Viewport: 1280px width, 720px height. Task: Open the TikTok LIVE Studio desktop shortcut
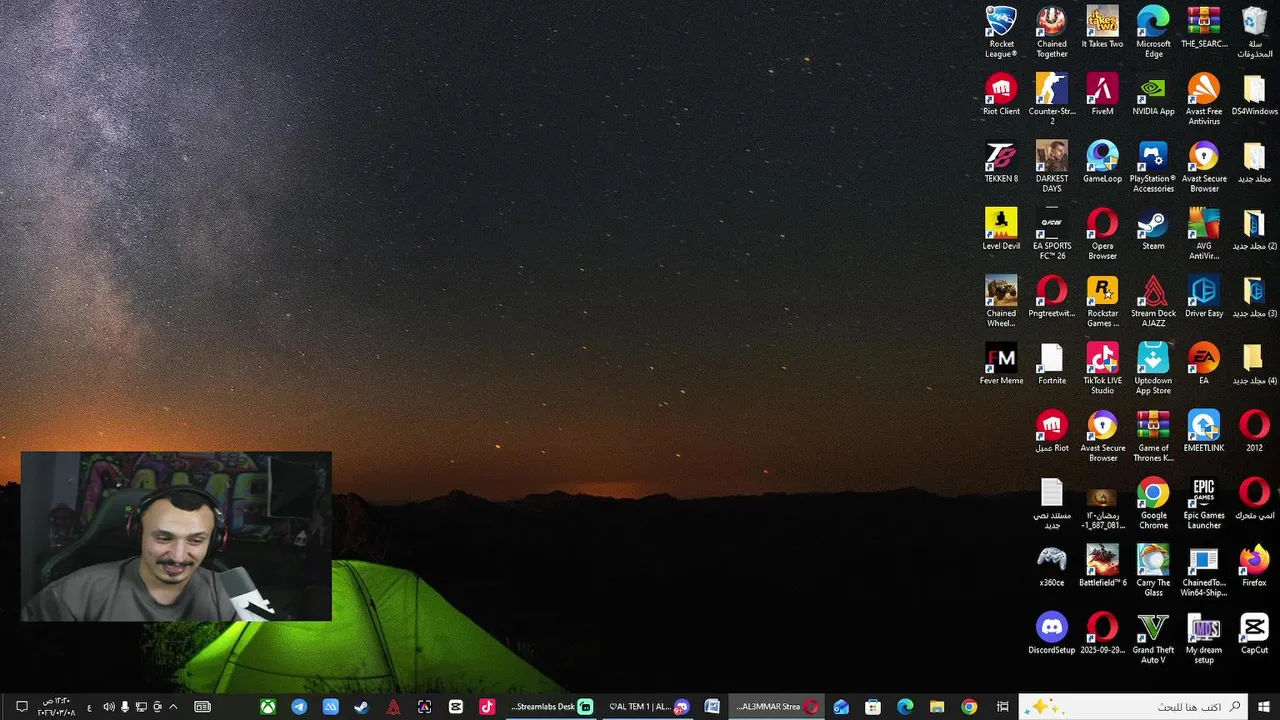1102,368
